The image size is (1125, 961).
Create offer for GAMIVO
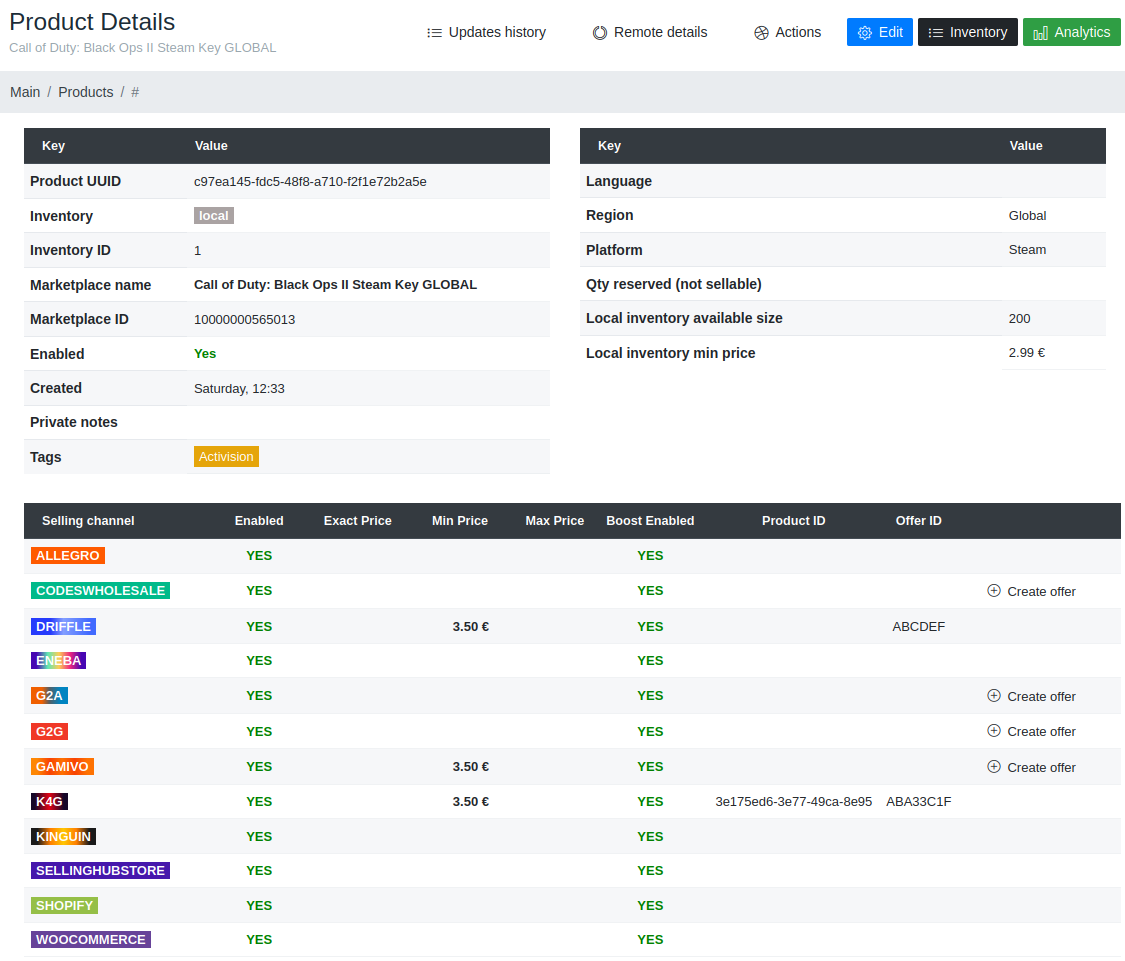(1031, 767)
